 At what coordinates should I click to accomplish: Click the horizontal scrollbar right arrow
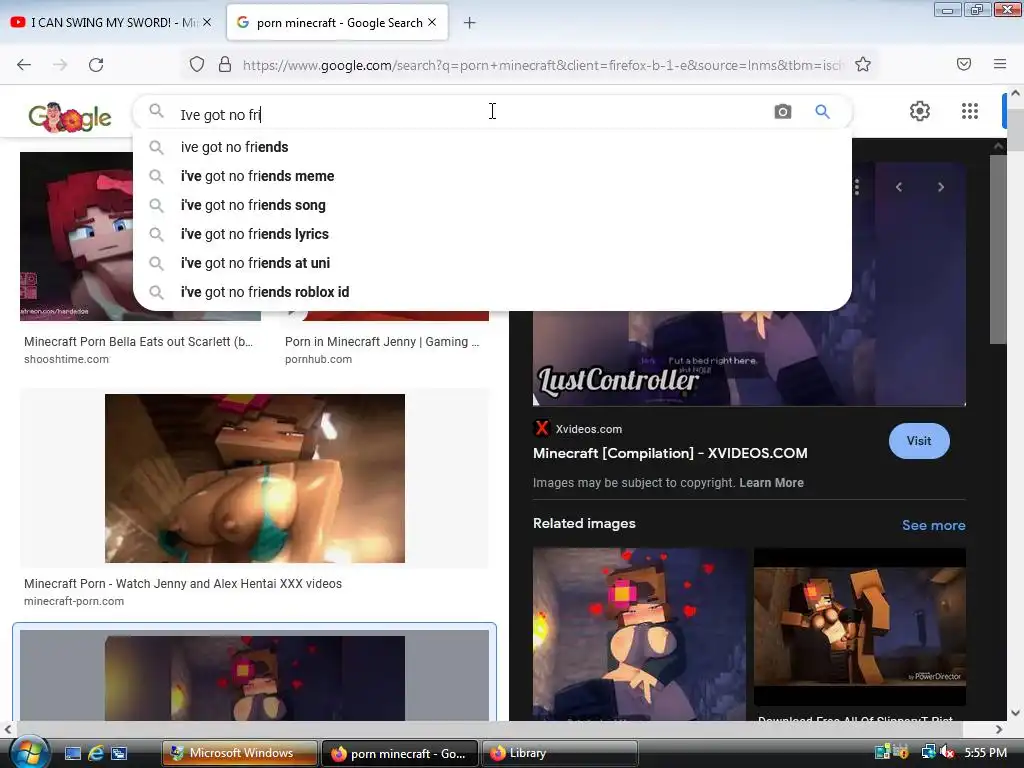999,729
